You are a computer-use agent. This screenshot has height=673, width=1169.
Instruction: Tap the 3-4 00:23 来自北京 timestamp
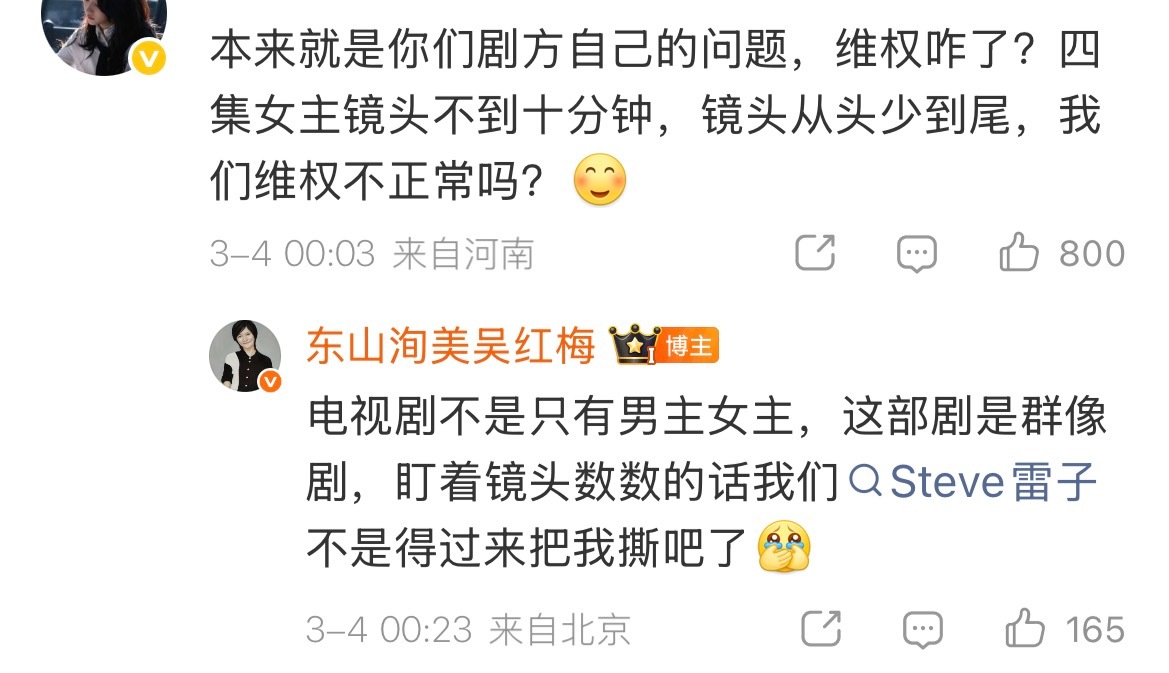coord(468,631)
